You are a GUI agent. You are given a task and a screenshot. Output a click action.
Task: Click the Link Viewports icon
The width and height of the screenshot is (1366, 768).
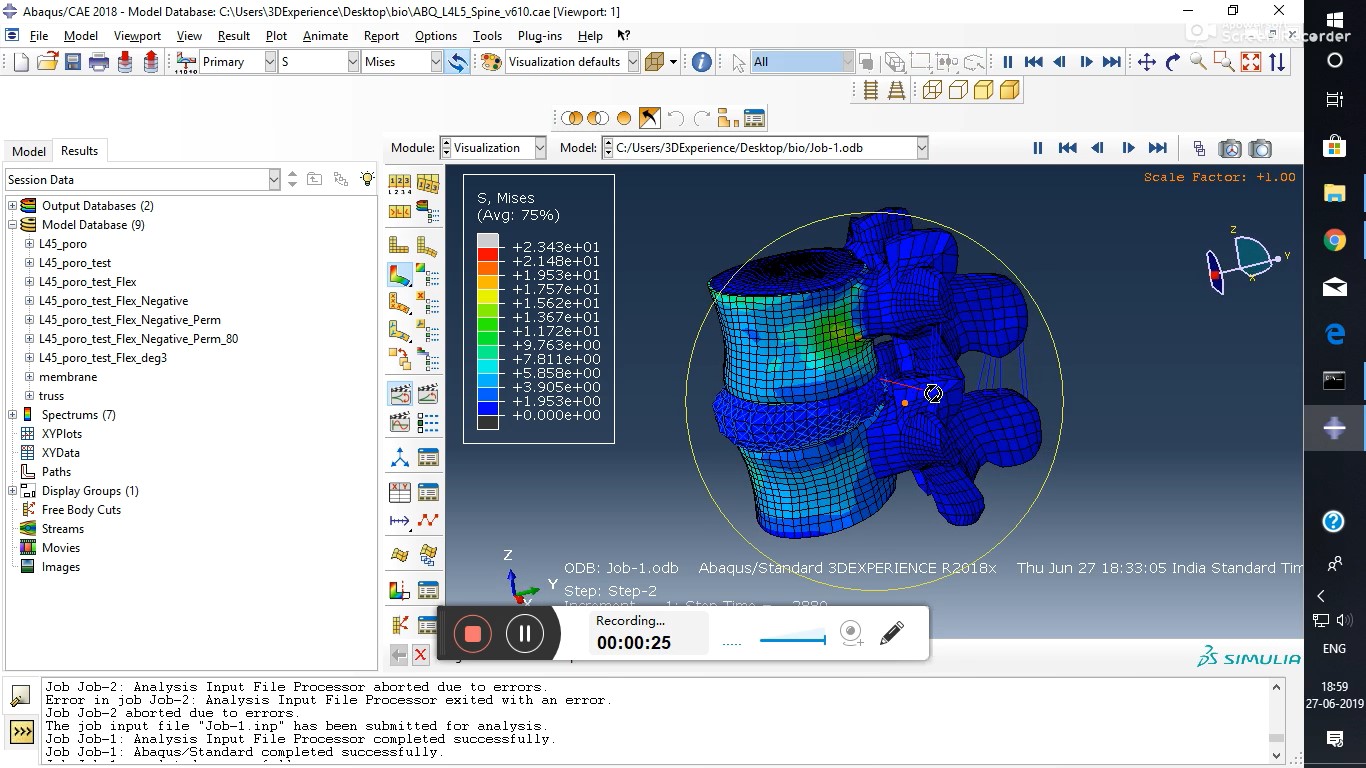pos(1199,149)
